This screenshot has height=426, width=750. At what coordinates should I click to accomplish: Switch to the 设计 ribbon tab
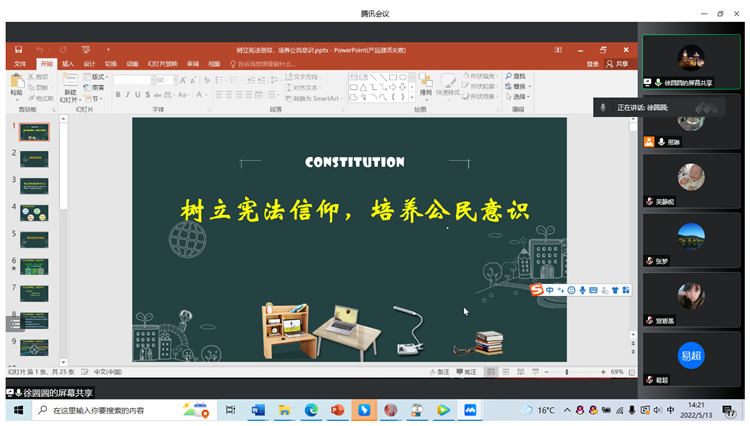click(89, 64)
